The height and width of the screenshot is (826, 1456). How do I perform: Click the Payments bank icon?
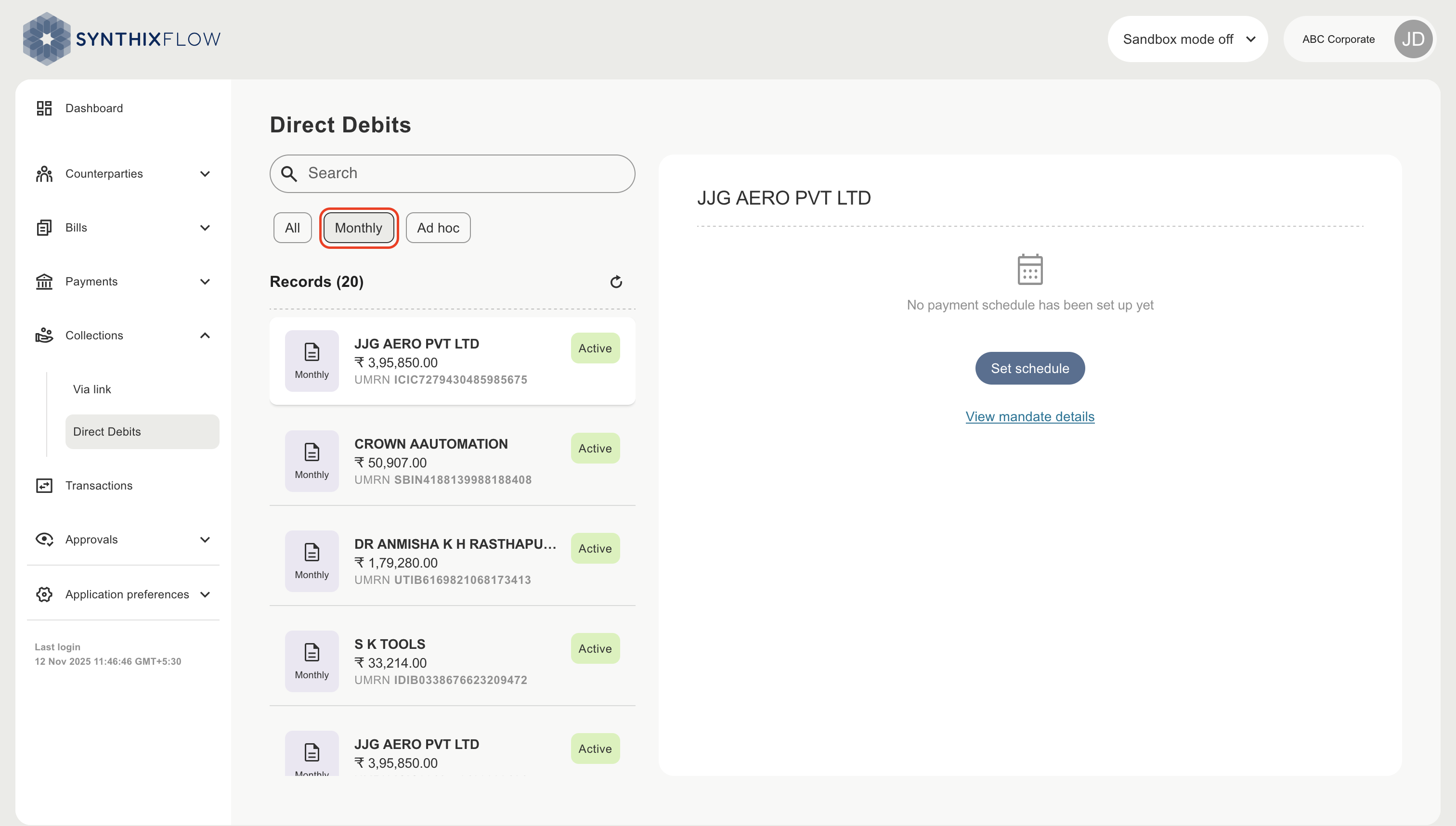(44, 282)
